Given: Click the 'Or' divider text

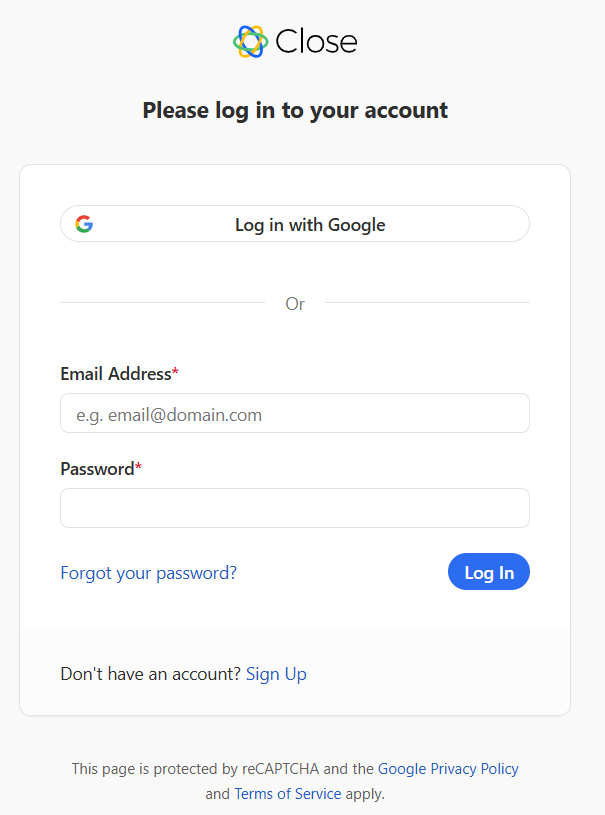Looking at the screenshot, I should click(x=295, y=303).
